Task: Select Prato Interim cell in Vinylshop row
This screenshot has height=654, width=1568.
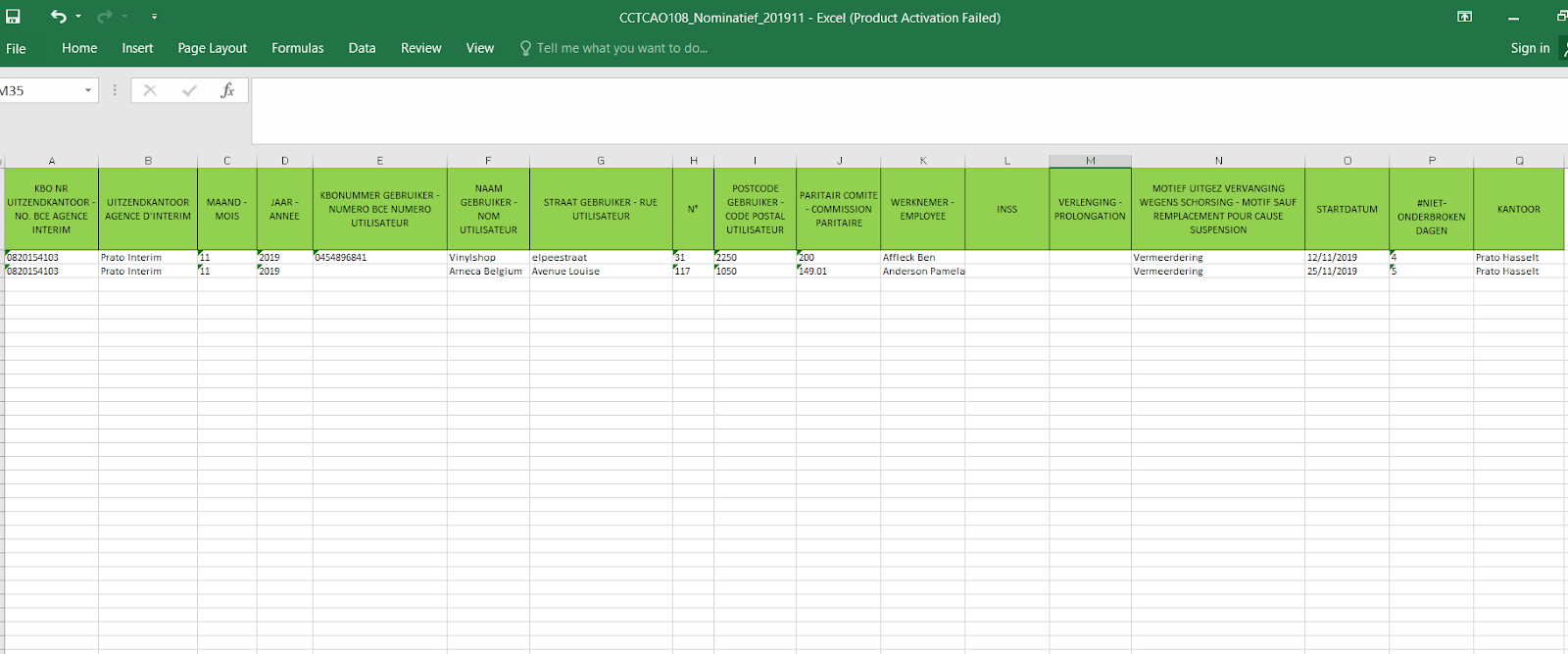Action: pyautogui.click(x=148, y=257)
